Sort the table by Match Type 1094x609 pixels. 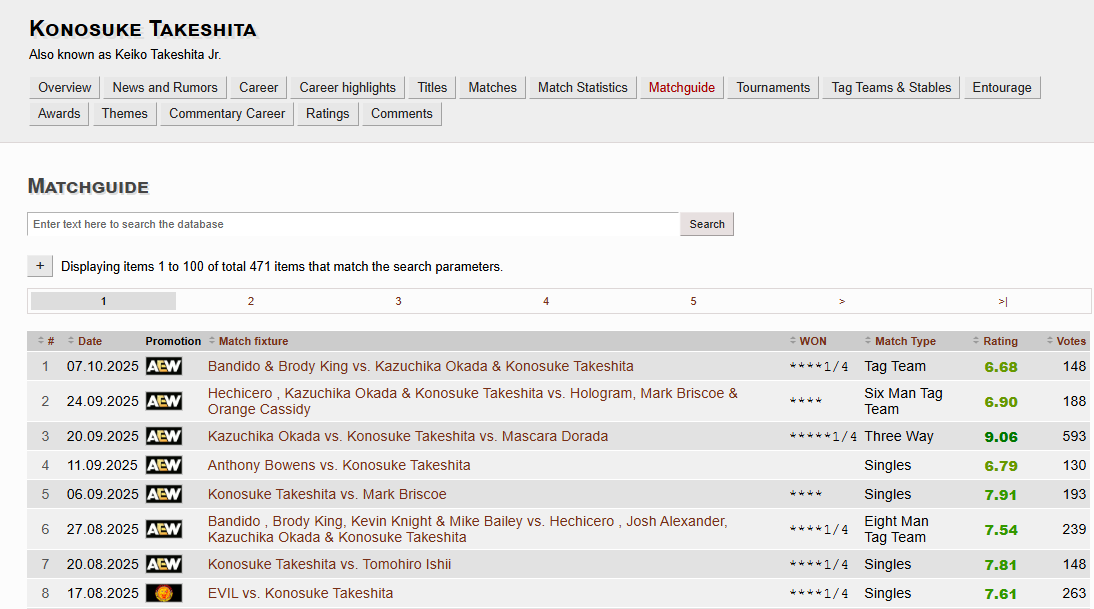(x=905, y=341)
